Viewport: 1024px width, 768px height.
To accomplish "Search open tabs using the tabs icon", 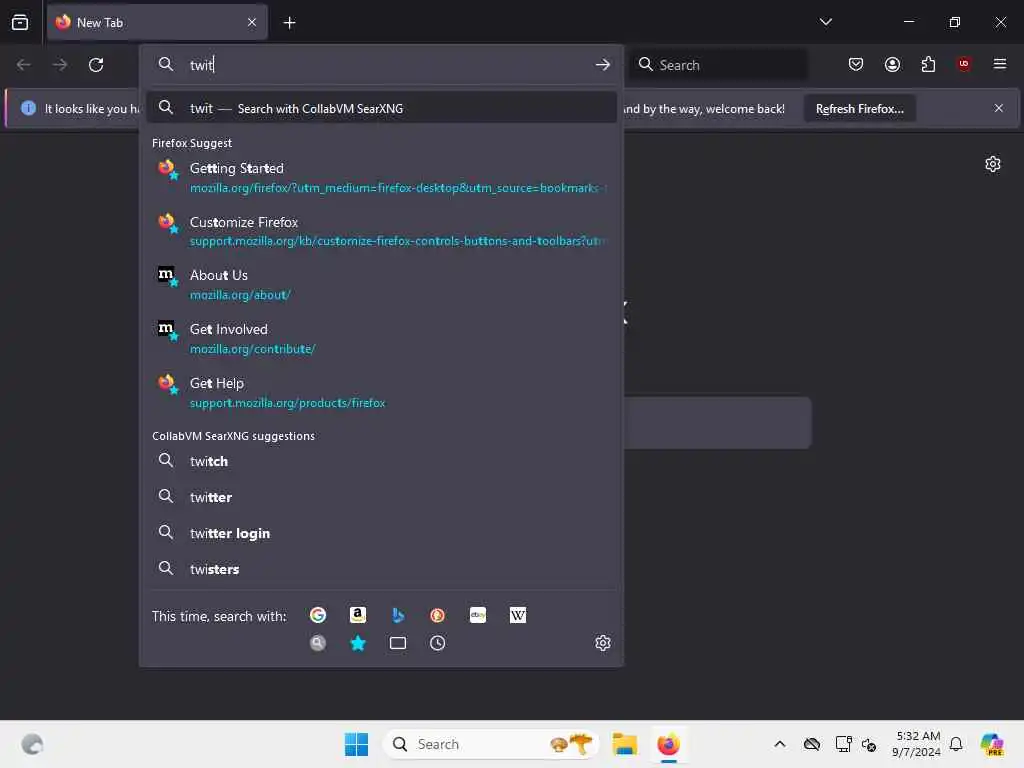I will tap(398, 643).
